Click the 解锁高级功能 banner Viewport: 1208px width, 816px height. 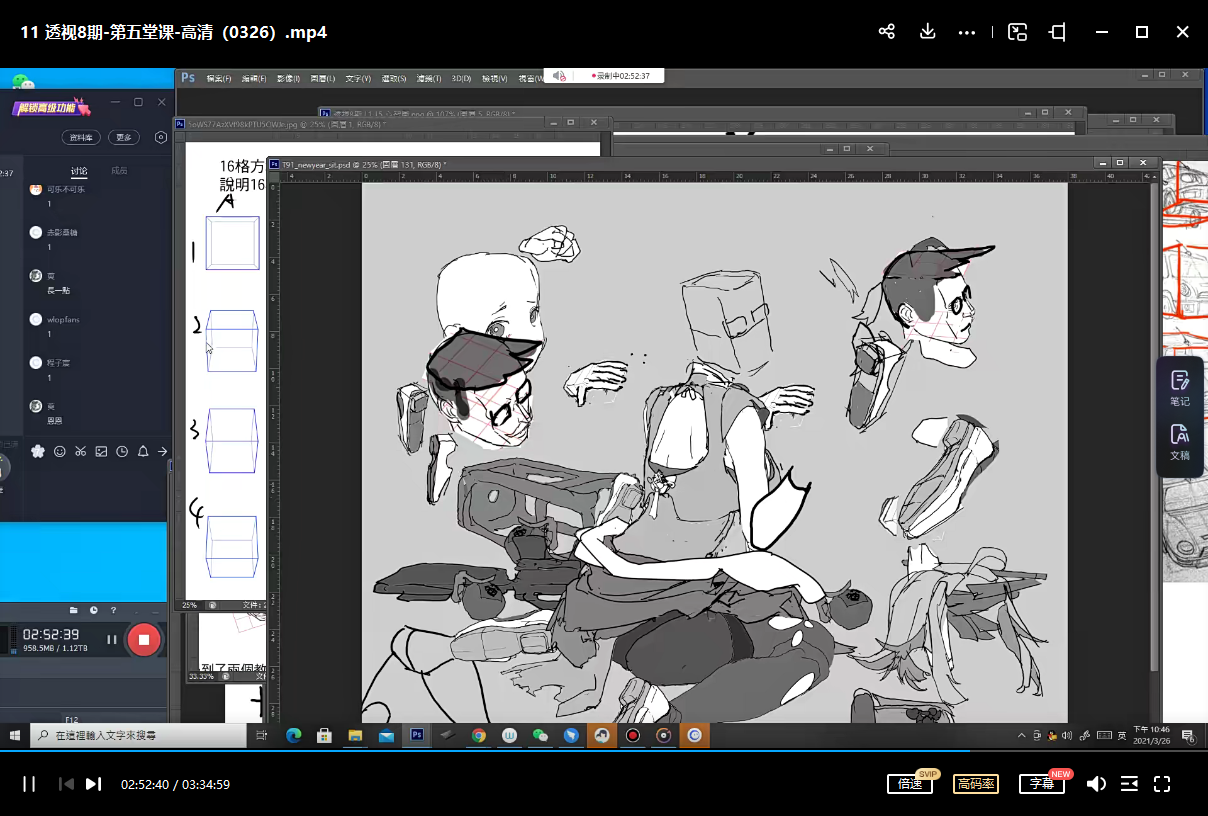(x=50, y=108)
